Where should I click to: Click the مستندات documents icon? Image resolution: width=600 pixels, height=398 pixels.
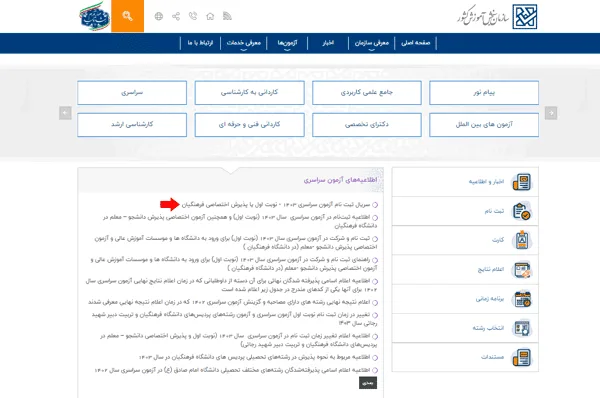click(522, 357)
